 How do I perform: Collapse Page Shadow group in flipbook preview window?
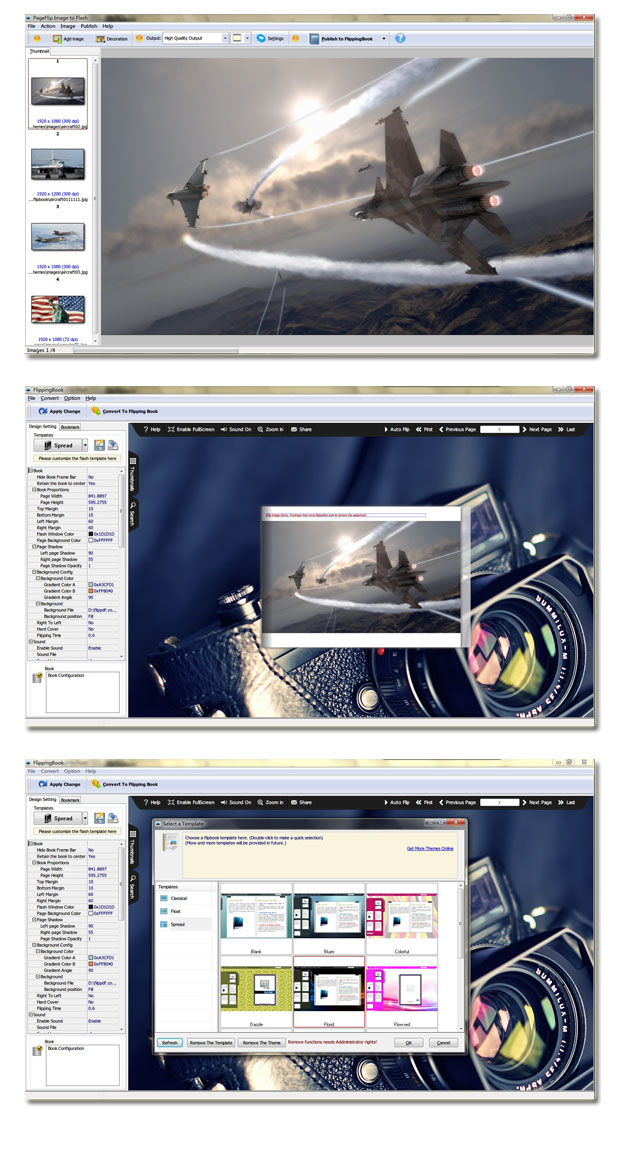(35, 546)
